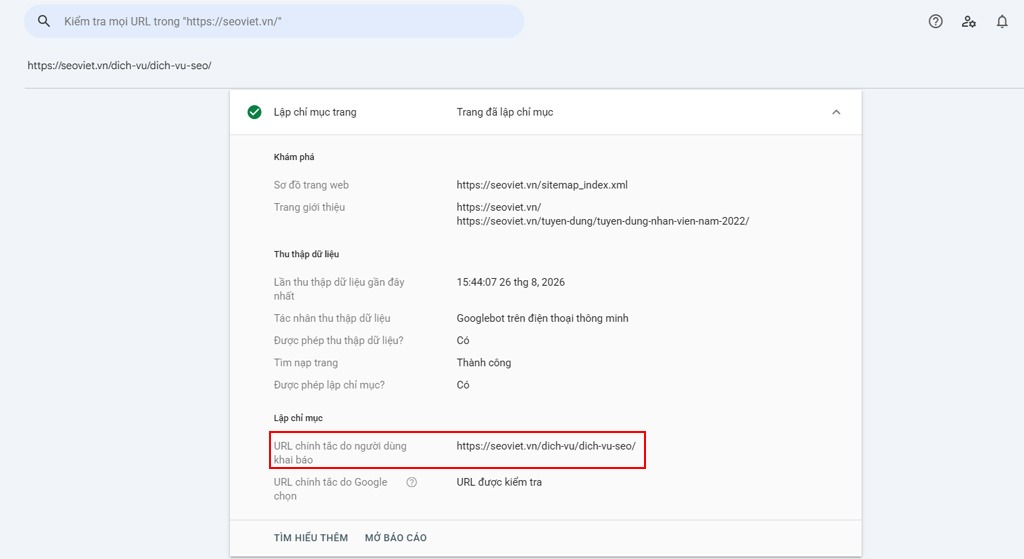Click the Khám phá section heading
Image resolution: width=1024 pixels, height=559 pixels.
coord(294,157)
